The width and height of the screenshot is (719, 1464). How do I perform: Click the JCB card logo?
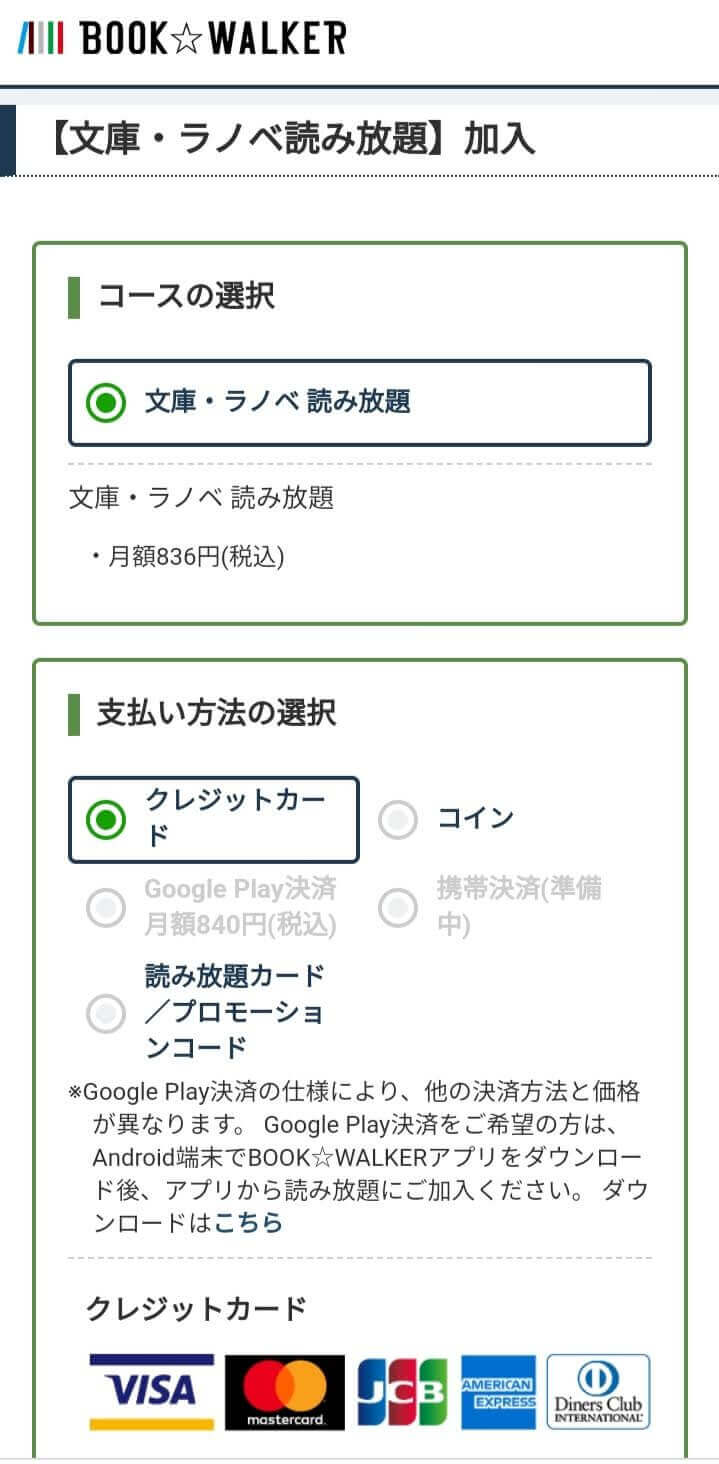point(403,1391)
